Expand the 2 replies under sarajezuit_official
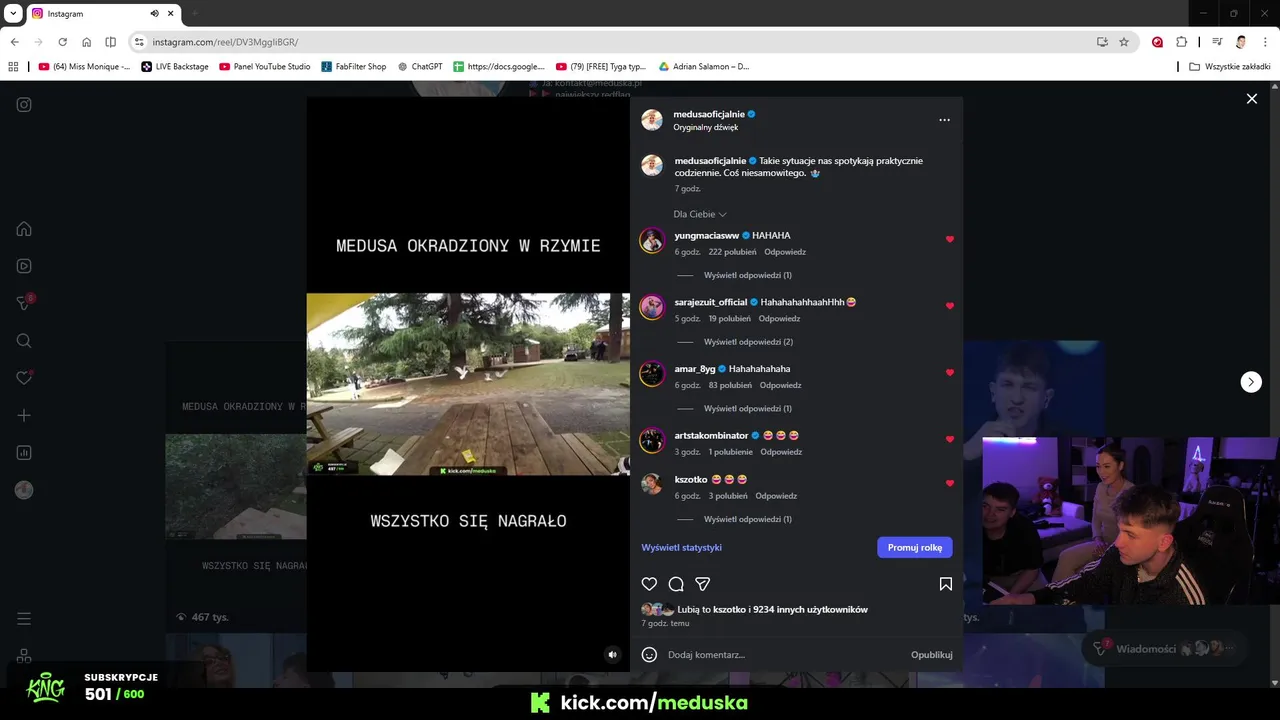 tap(748, 342)
